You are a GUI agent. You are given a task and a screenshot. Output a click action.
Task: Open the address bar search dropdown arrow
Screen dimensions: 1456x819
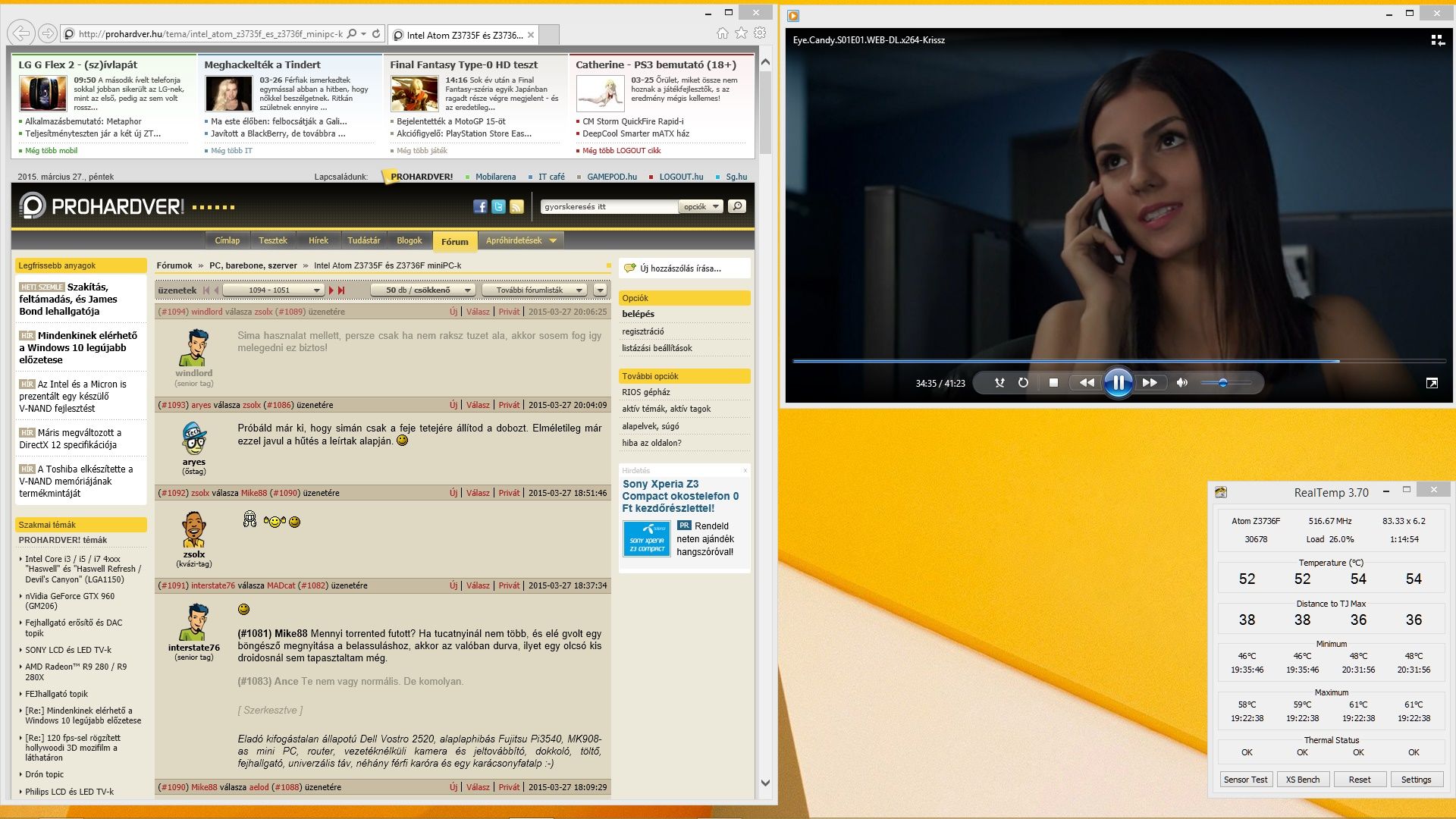(x=364, y=34)
